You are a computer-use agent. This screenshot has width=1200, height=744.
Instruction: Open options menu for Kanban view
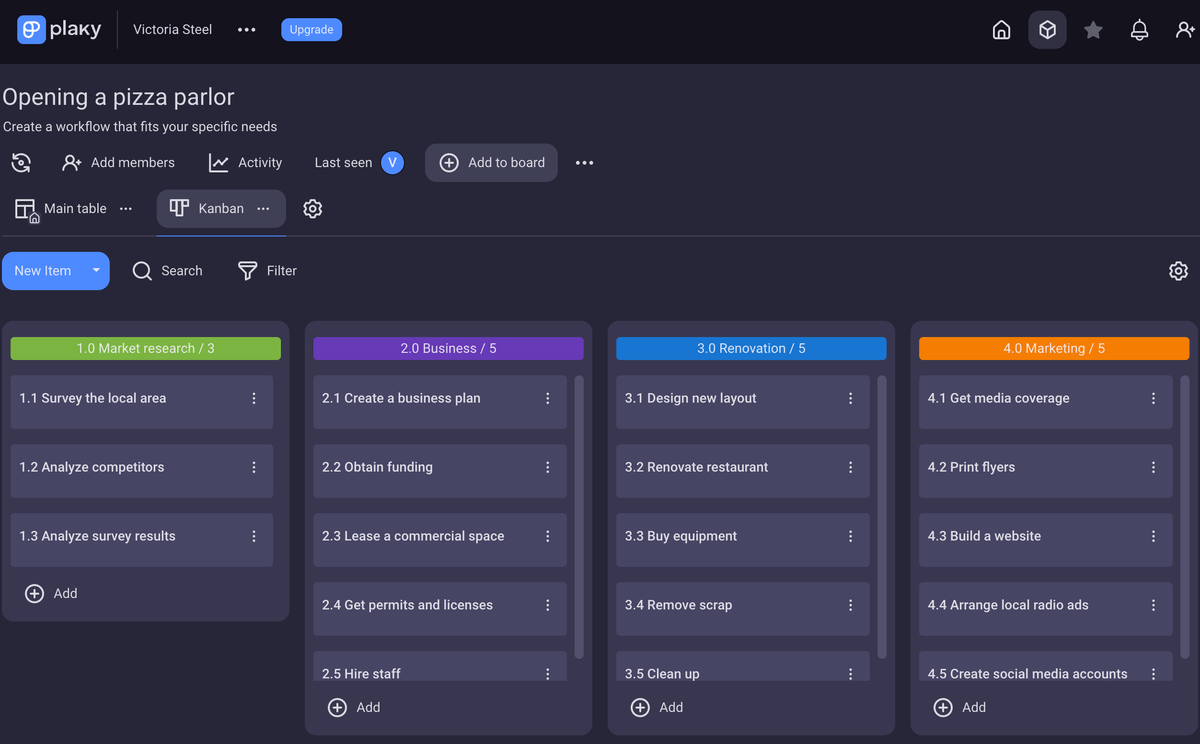coord(264,209)
